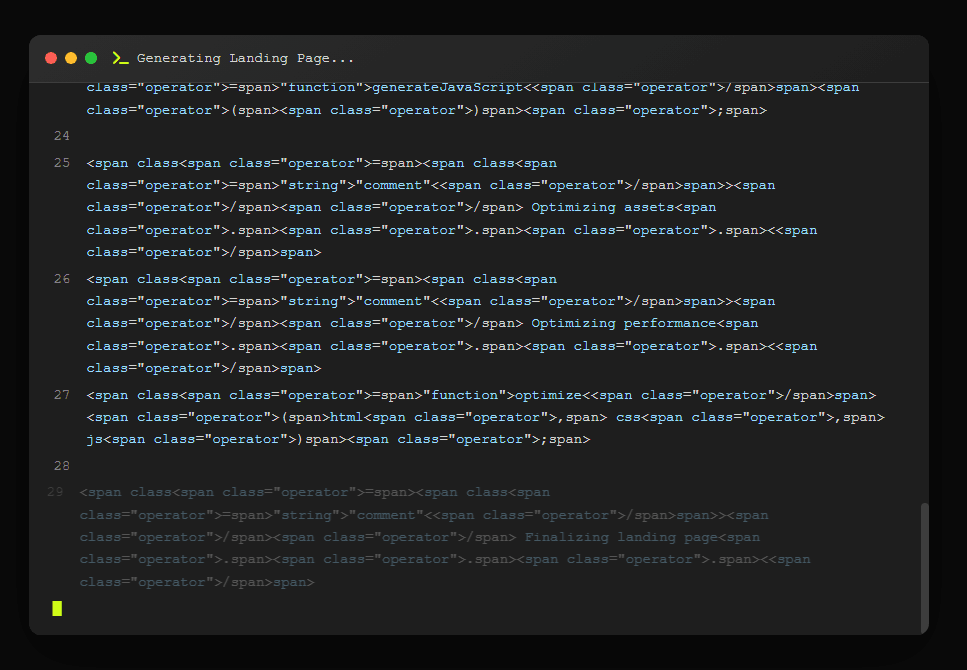Image resolution: width=967 pixels, height=670 pixels.
Task: Click the blinking green cursor block
Action: click(57, 608)
